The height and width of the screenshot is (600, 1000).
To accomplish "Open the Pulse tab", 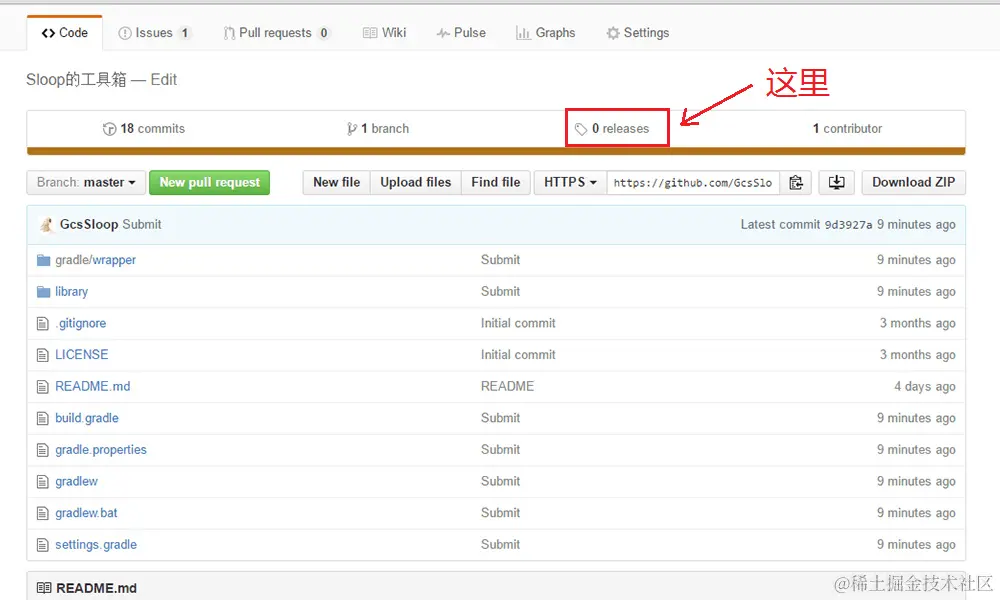I will pyautogui.click(x=461, y=33).
